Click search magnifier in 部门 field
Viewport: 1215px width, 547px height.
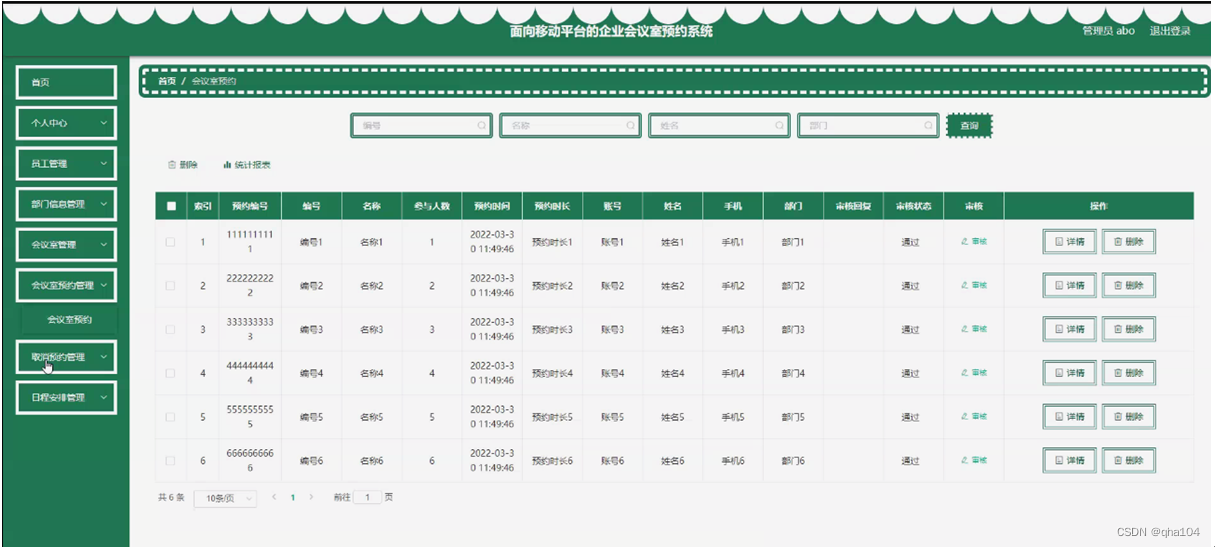point(928,126)
